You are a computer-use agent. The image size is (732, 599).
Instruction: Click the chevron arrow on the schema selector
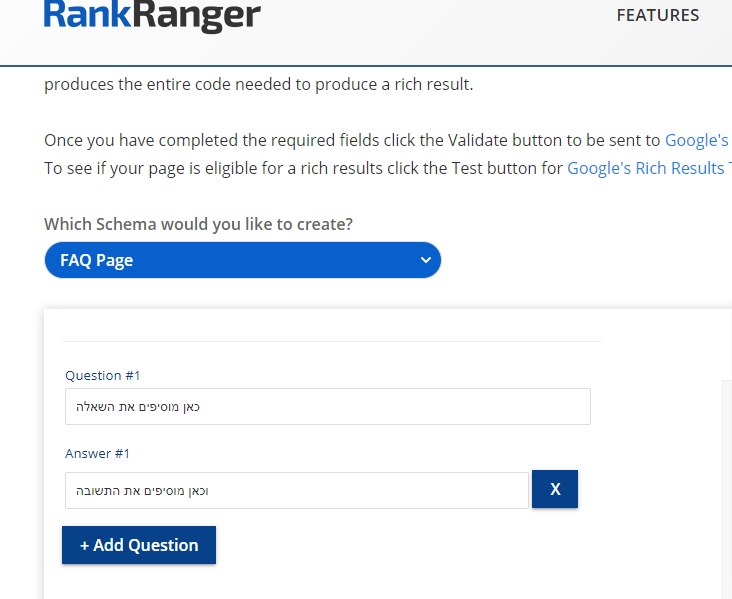426,260
